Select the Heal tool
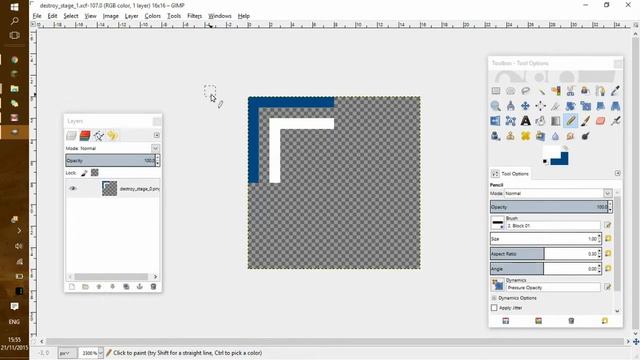 (526, 136)
